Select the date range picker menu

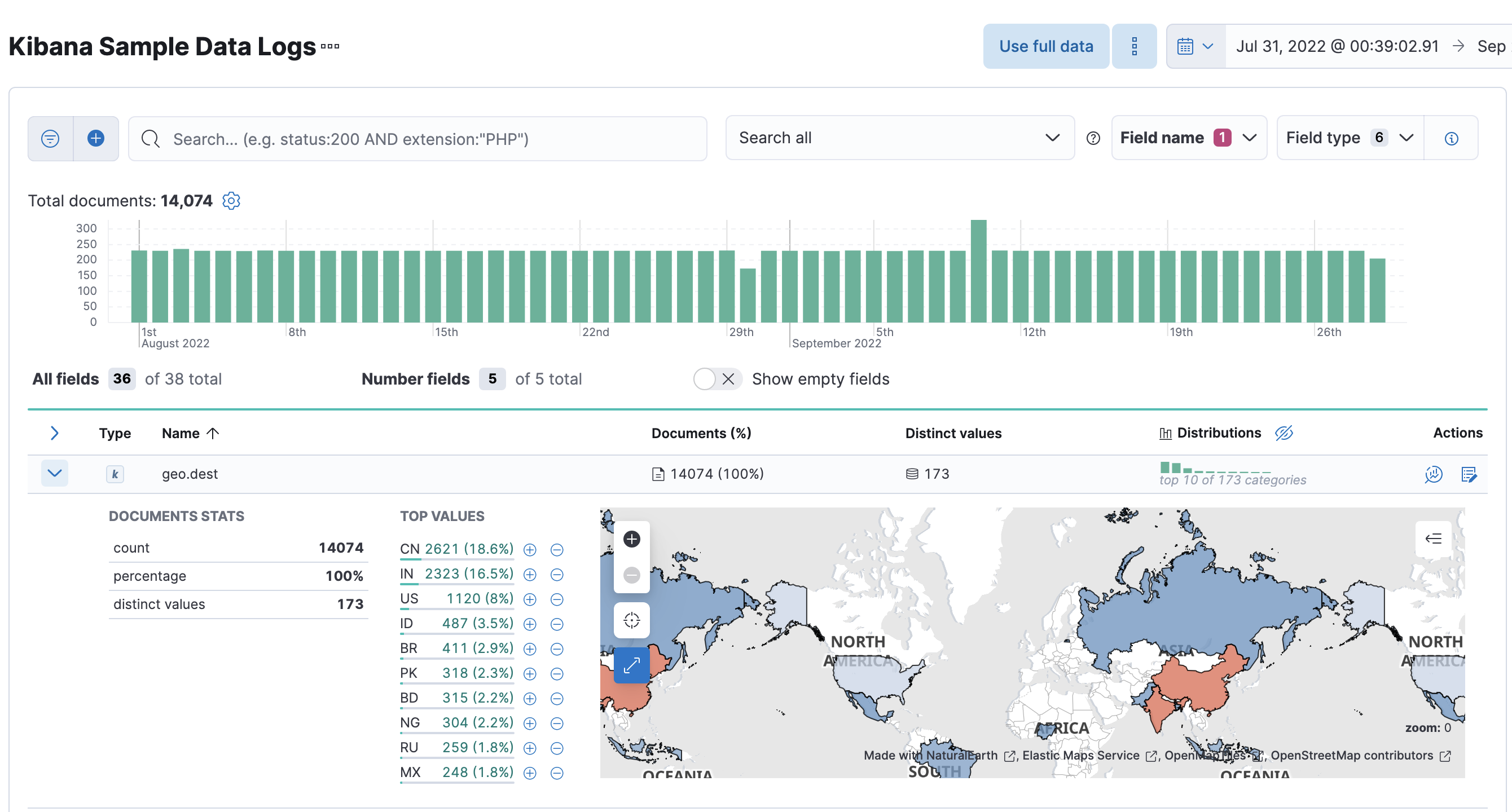[1193, 46]
